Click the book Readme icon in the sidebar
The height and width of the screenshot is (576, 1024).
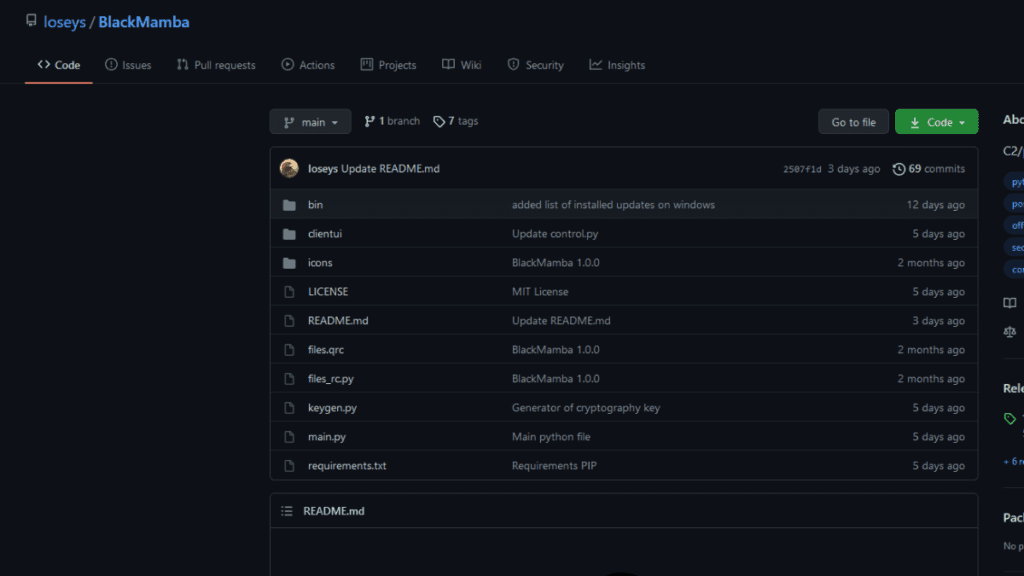(x=1010, y=303)
